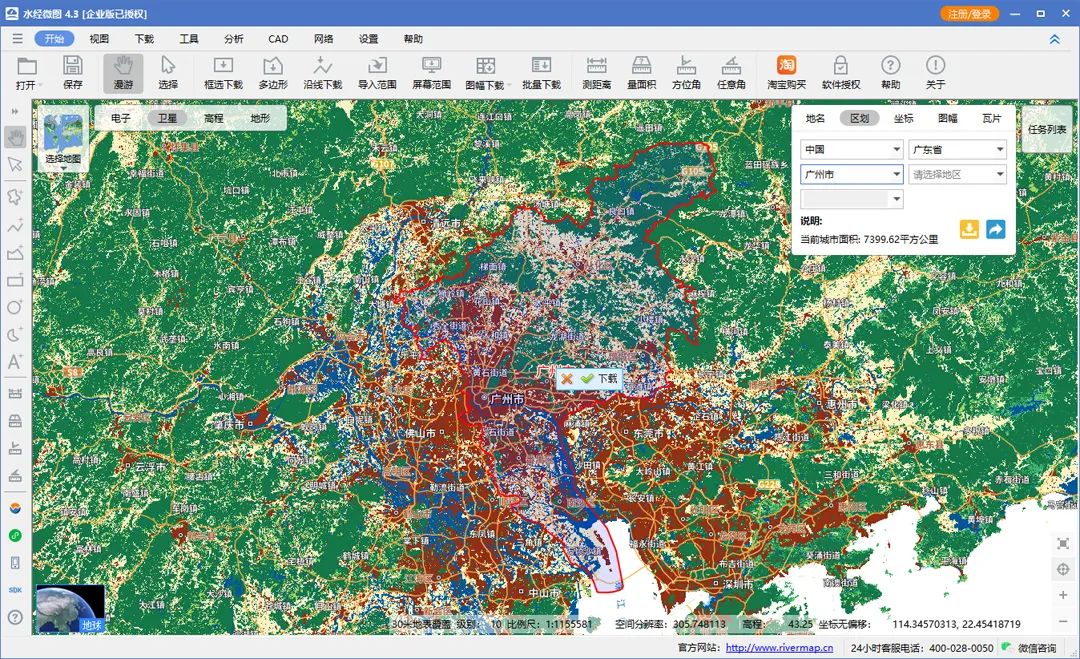This screenshot has width=1080, height=659.
Task: Confirm with the 下载 check button on map
Action: point(599,379)
